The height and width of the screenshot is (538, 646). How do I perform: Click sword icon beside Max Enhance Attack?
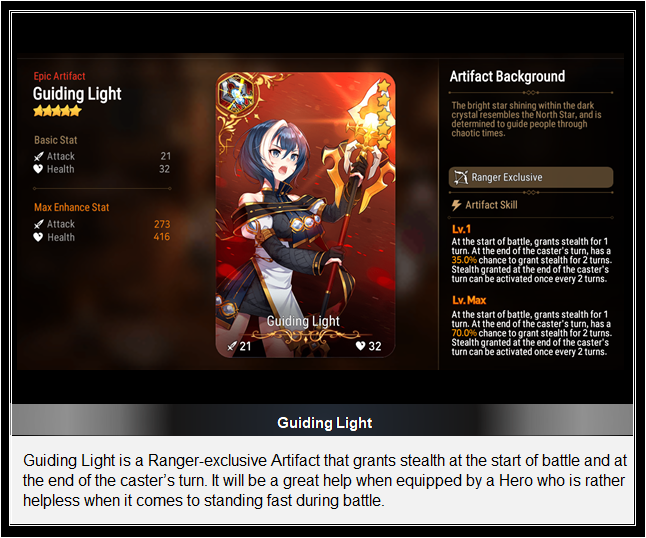(38, 224)
